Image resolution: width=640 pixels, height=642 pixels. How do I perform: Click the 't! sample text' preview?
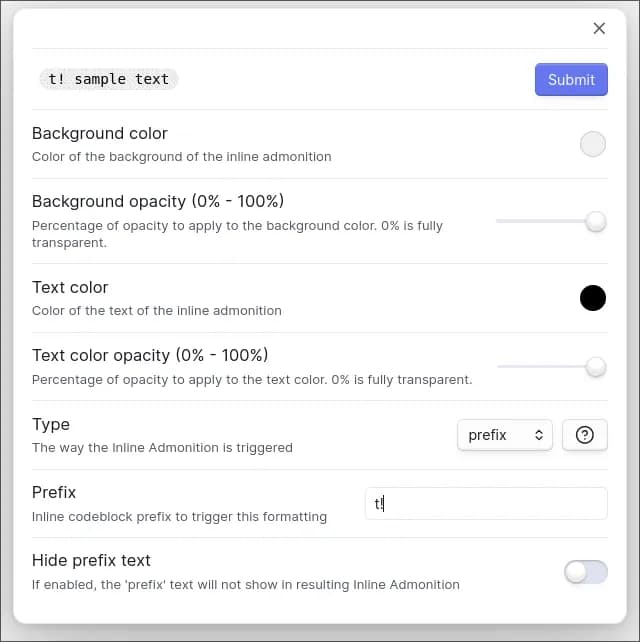point(109,79)
